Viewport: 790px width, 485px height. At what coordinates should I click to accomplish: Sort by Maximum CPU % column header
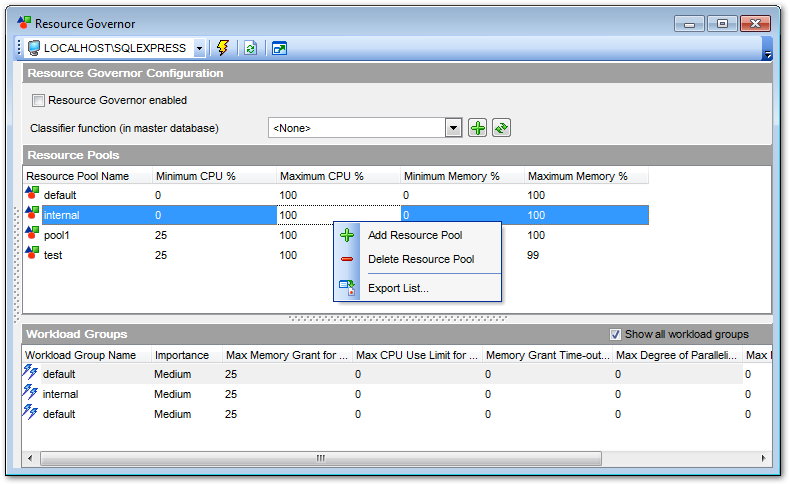[x=338, y=176]
